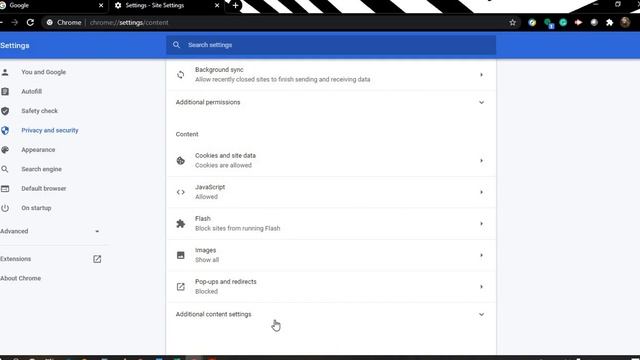Click the red arrow extension icon
640x360 pixels.
coord(578,22)
